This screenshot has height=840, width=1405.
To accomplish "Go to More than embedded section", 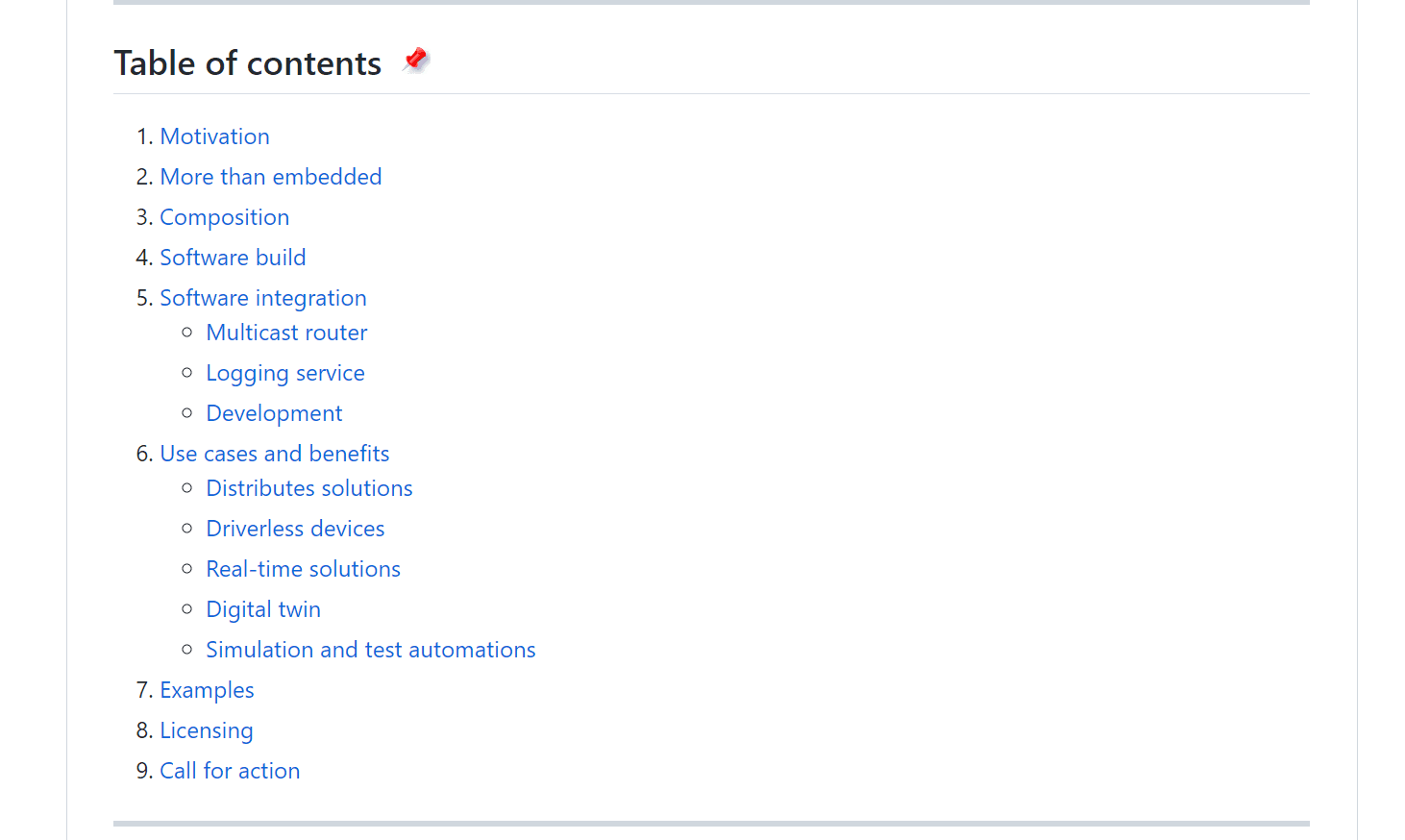I will (x=270, y=177).
